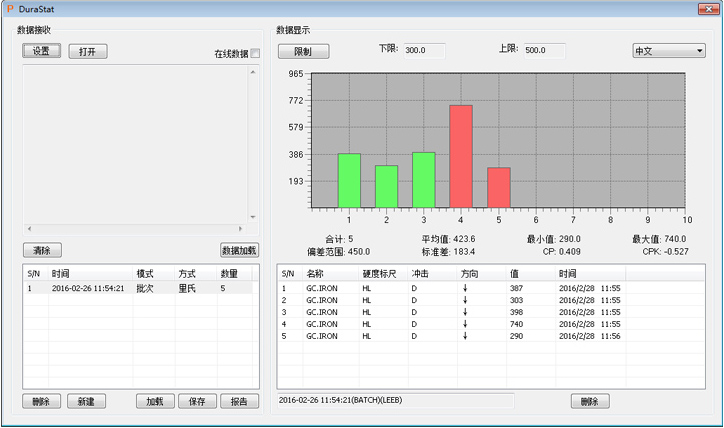Click the green bar number 1
Image resolution: width=724 pixels, height=428 pixels.
pyautogui.click(x=349, y=181)
